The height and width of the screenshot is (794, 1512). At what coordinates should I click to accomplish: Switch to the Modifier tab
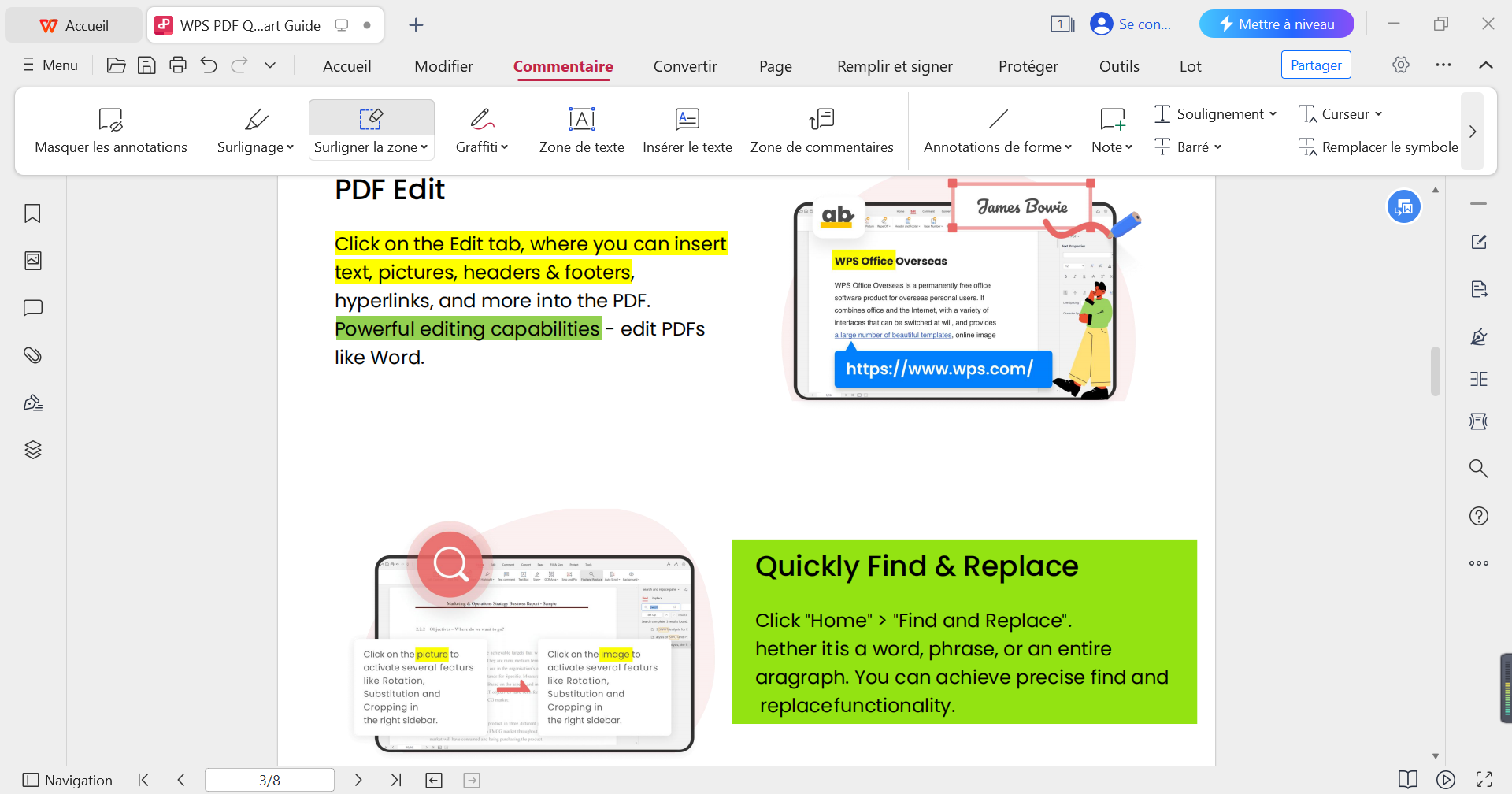[444, 66]
